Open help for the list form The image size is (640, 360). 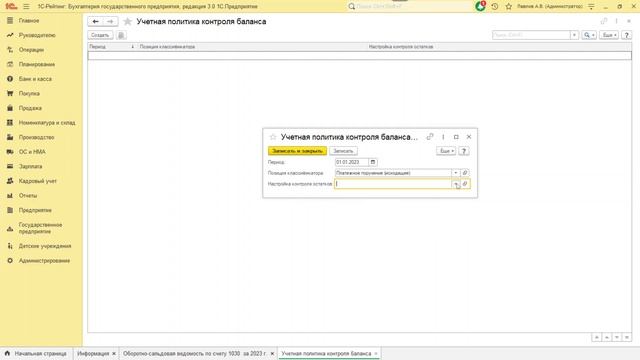(627, 35)
